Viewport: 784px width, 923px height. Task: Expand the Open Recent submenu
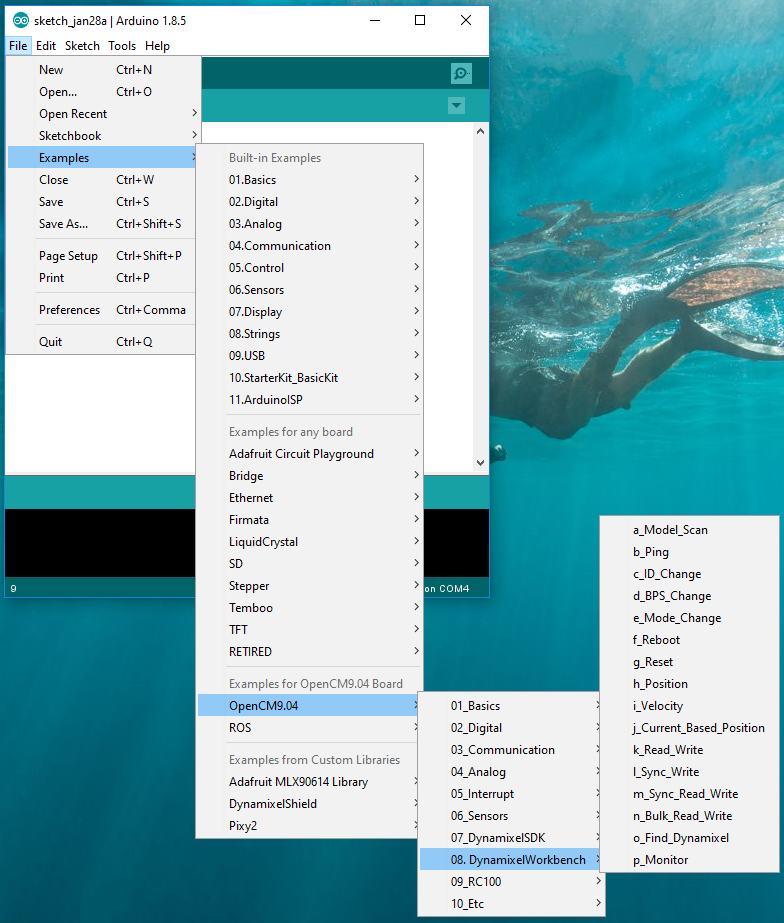(73, 114)
